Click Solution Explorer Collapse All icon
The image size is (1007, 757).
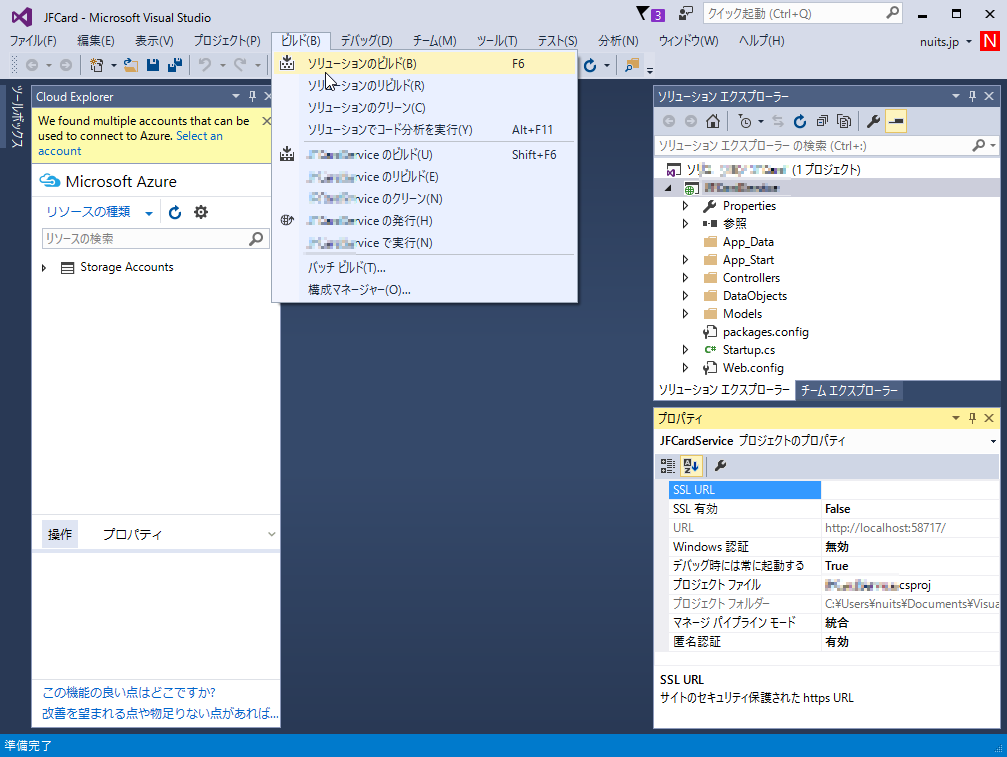tap(822, 121)
